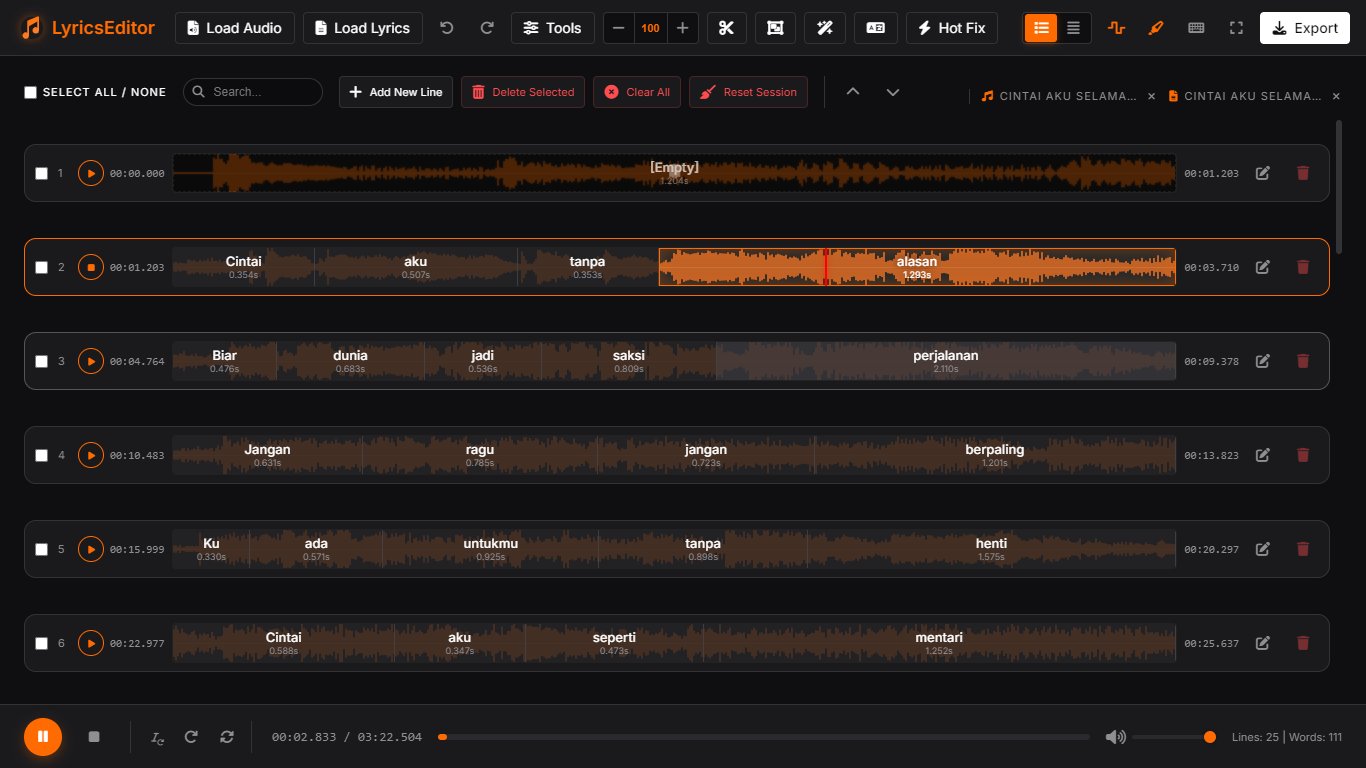Tick the Select All / None checkbox
Image resolution: width=1366 pixels, height=768 pixels.
[30, 92]
